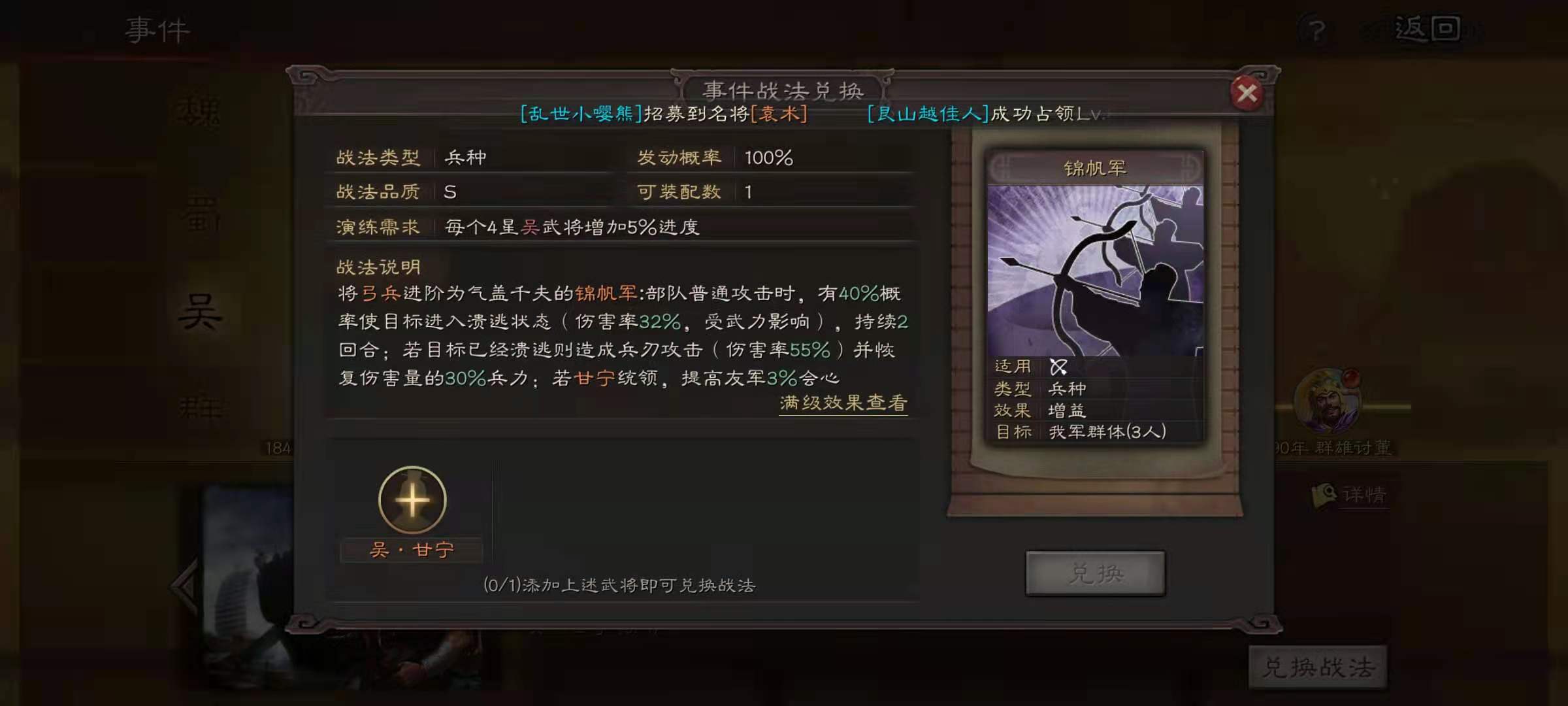Image resolution: width=1568 pixels, height=706 pixels.
Task: Click the 兑换战法 button at bottom
Action: pyautogui.click(x=1318, y=667)
